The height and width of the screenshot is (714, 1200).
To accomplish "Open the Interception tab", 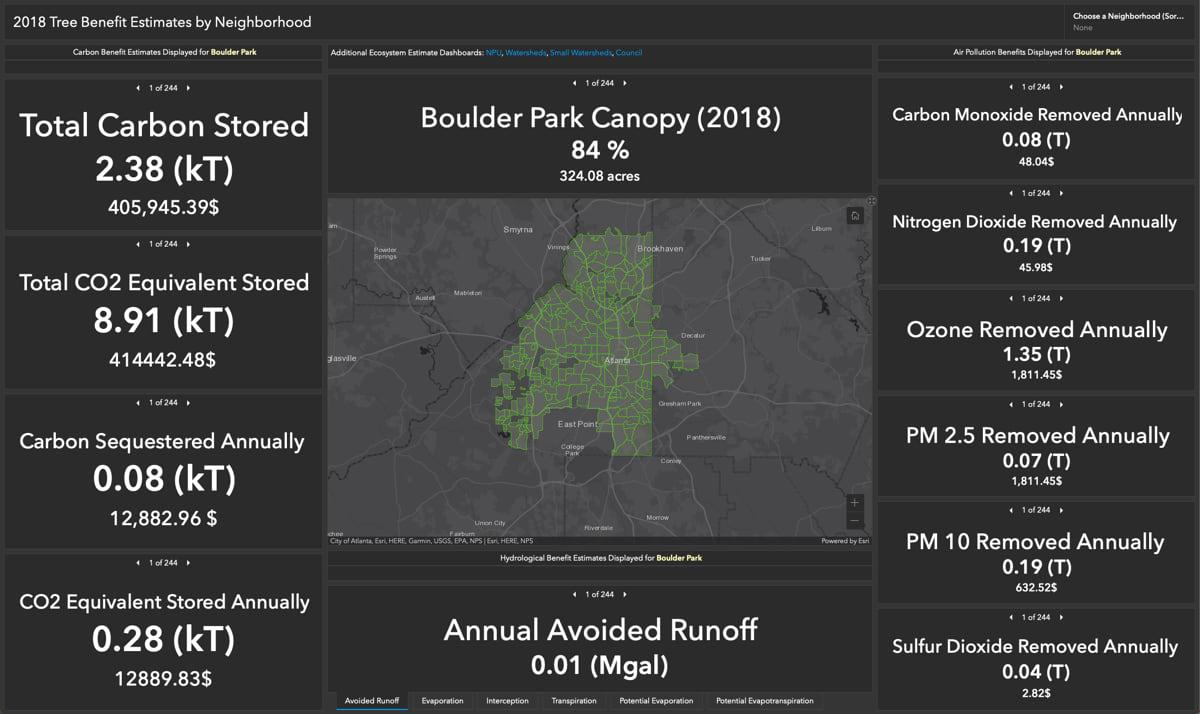I will click(507, 701).
